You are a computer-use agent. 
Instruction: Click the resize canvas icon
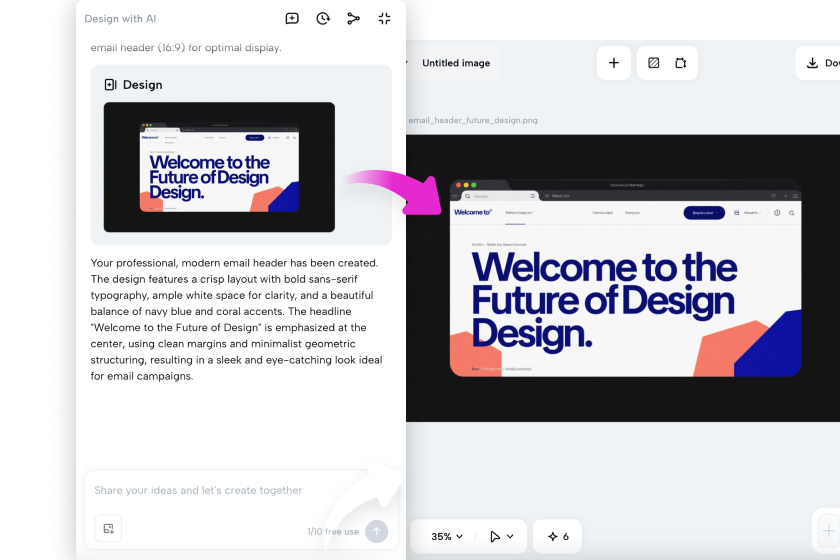680,63
